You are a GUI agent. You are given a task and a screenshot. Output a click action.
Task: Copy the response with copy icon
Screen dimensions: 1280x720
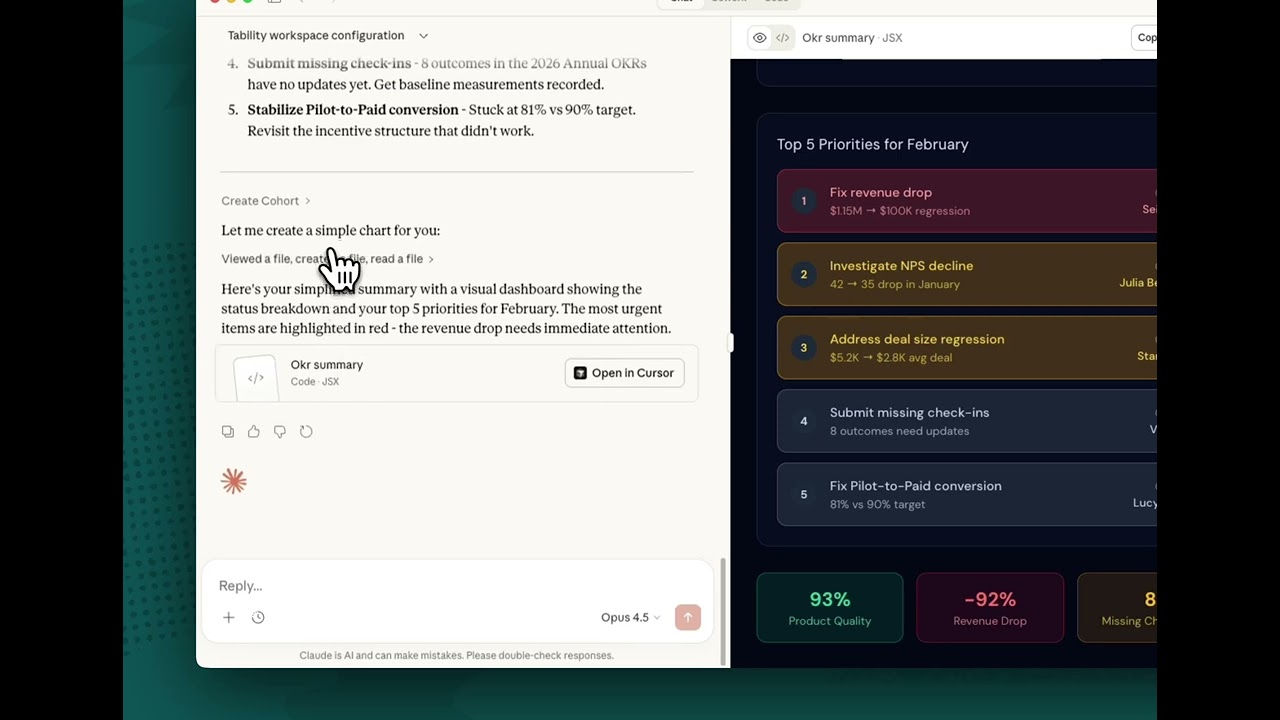point(228,432)
